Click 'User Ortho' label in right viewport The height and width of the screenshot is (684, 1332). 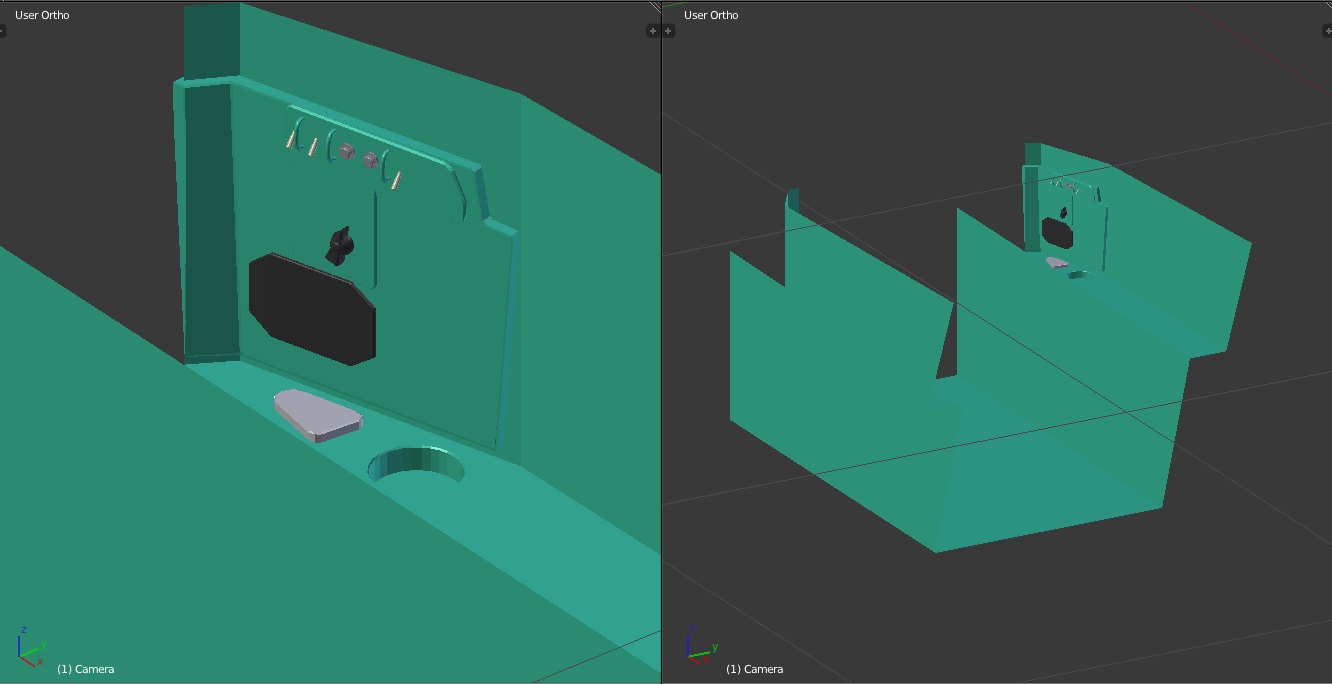pos(711,15)
